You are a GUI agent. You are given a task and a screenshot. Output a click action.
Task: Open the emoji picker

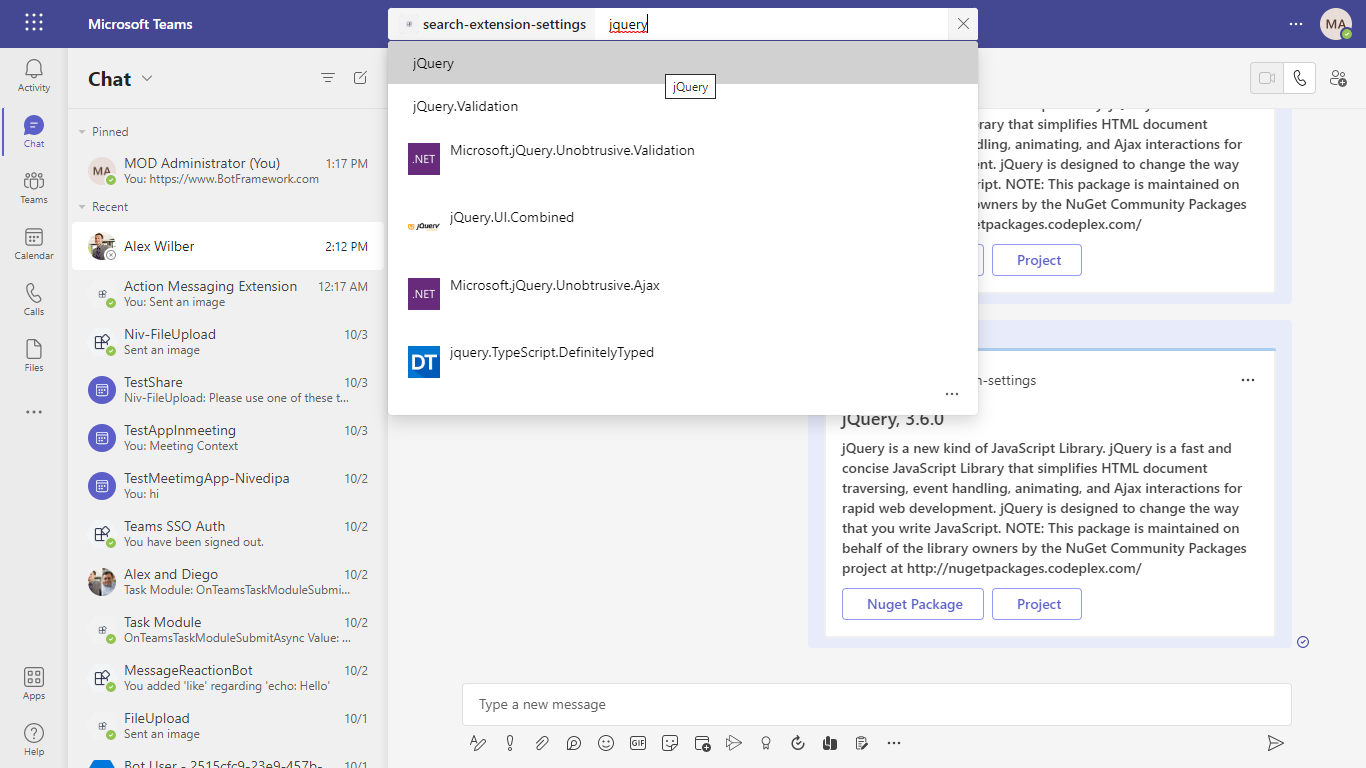tap(606, 743)
